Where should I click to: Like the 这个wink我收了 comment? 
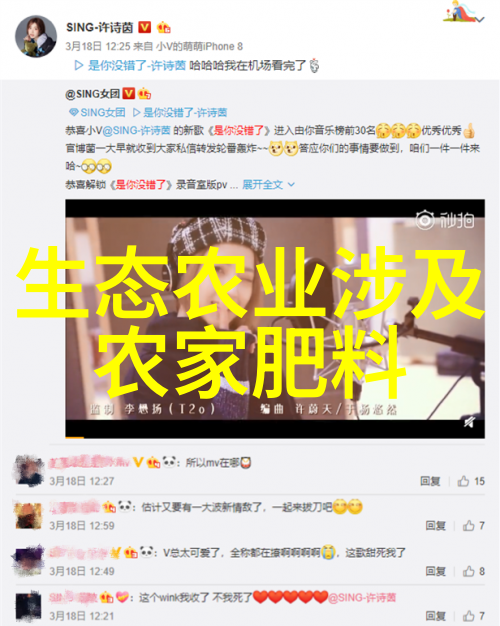point(474,616)
